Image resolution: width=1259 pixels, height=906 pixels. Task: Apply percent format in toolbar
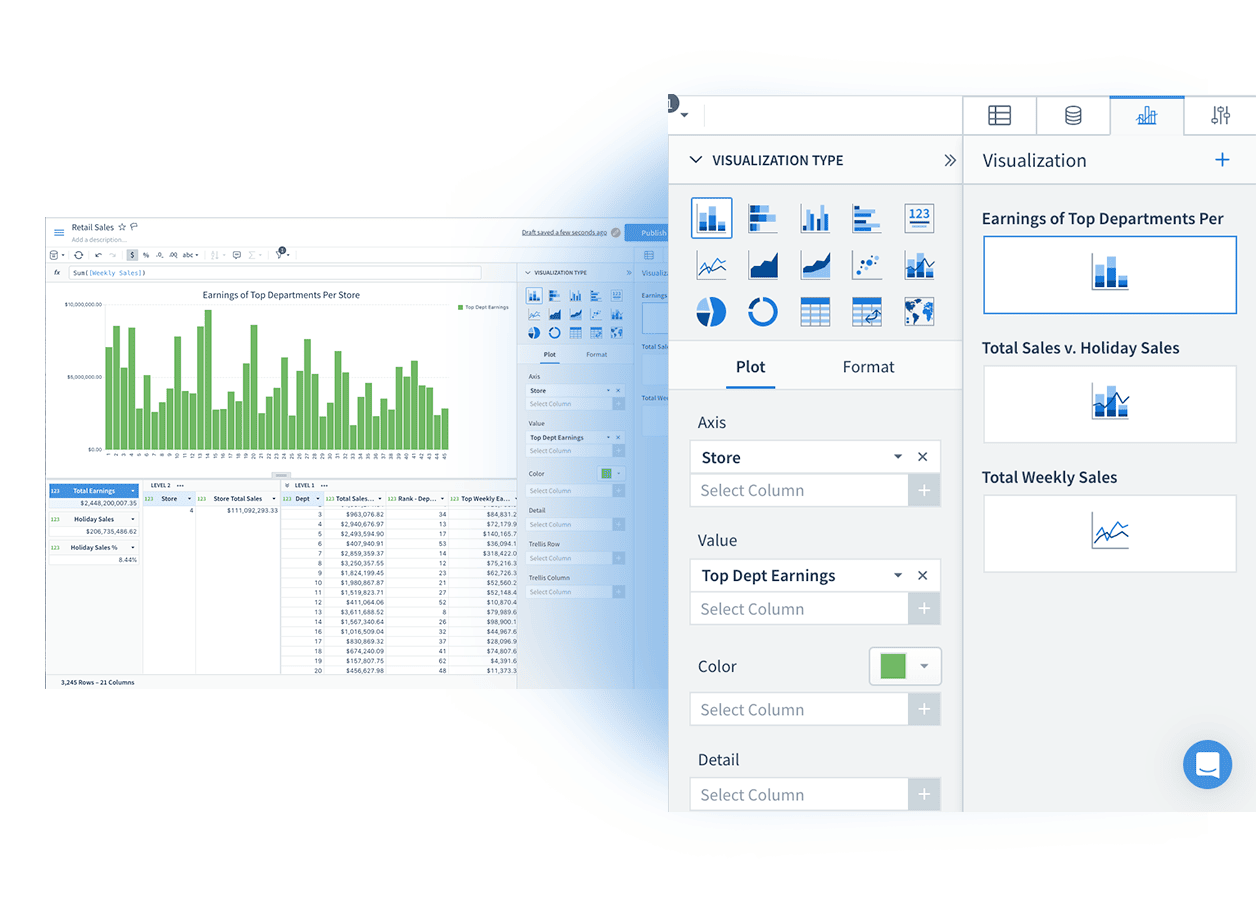tap(146, 255)
